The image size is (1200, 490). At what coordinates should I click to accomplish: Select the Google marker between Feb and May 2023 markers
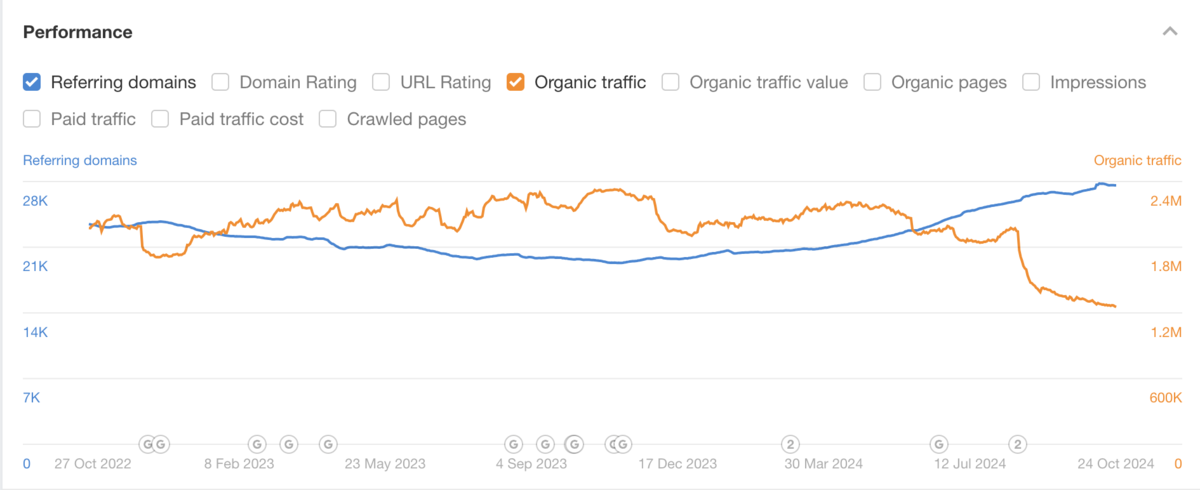(288, 443)
